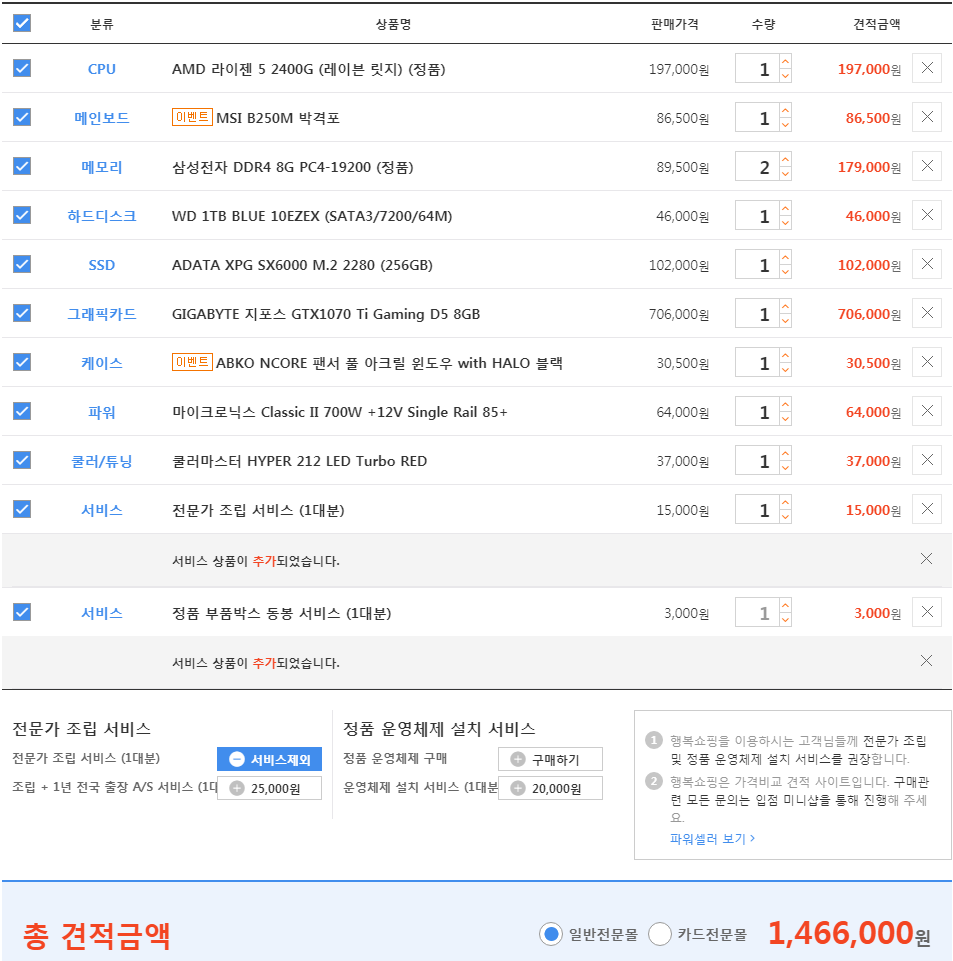Click 구매하기 for 정품 운영체제
Screen dimensions: 953x961
(x=550, y=759)
